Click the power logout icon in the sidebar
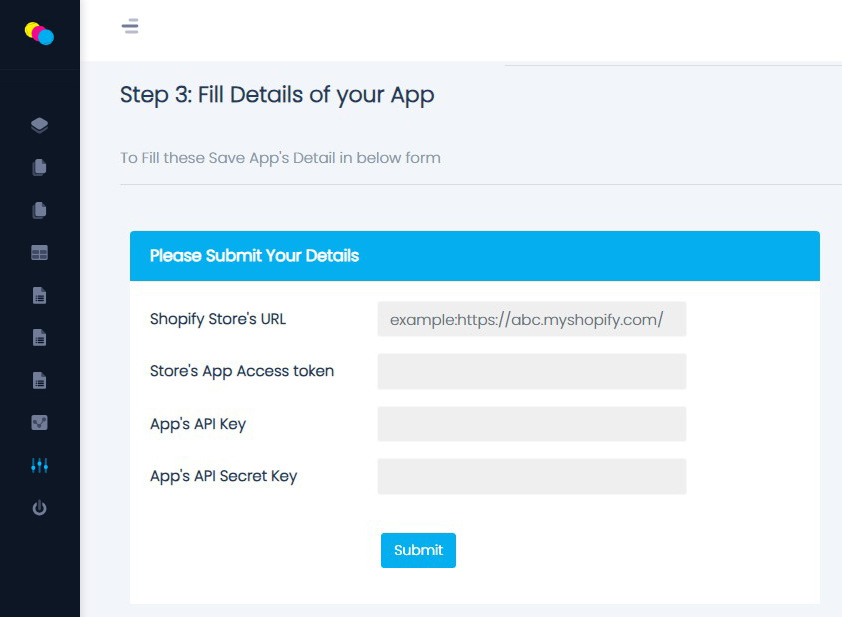842x617 pixels. coord(39,508)
